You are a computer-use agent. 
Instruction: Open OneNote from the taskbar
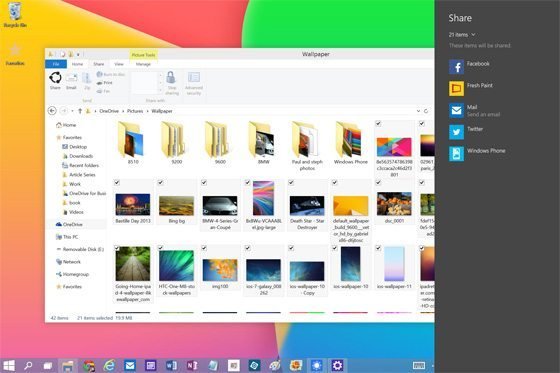tap(192, 365)
